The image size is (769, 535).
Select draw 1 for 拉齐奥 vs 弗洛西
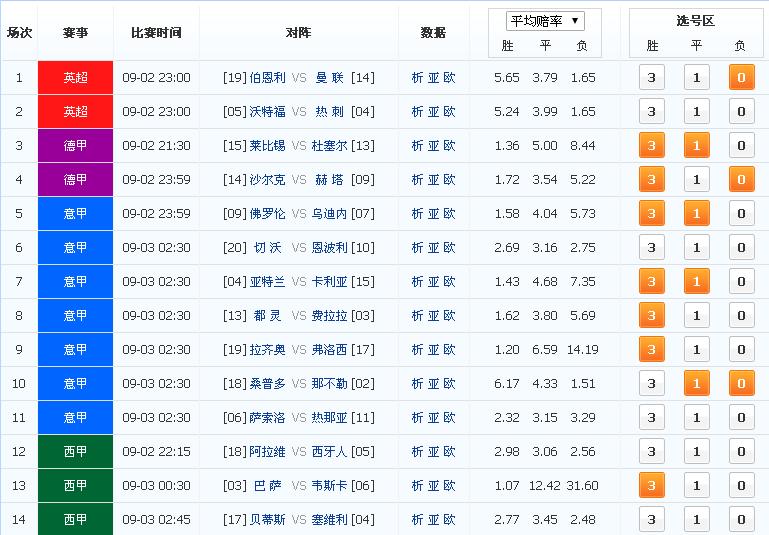click(696, 350)
